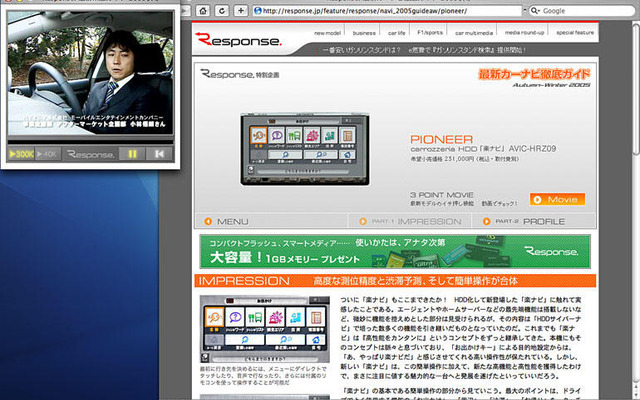Image resolution: width=640 pixels, height=400 pixels.
Task: Open the car life nav item
Action: tap(396, 33)
